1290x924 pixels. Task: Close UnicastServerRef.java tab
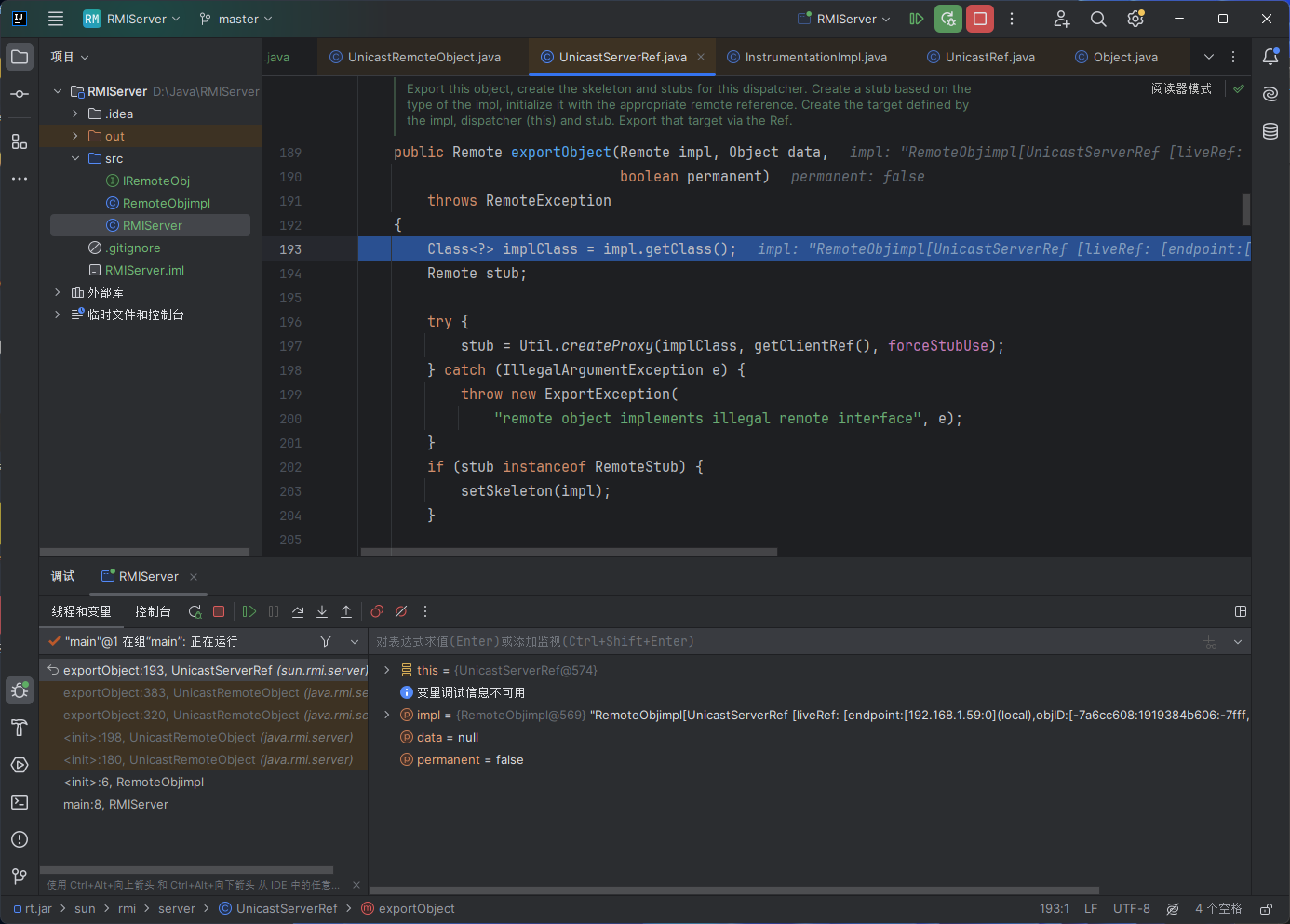click(x=701, y=57)
